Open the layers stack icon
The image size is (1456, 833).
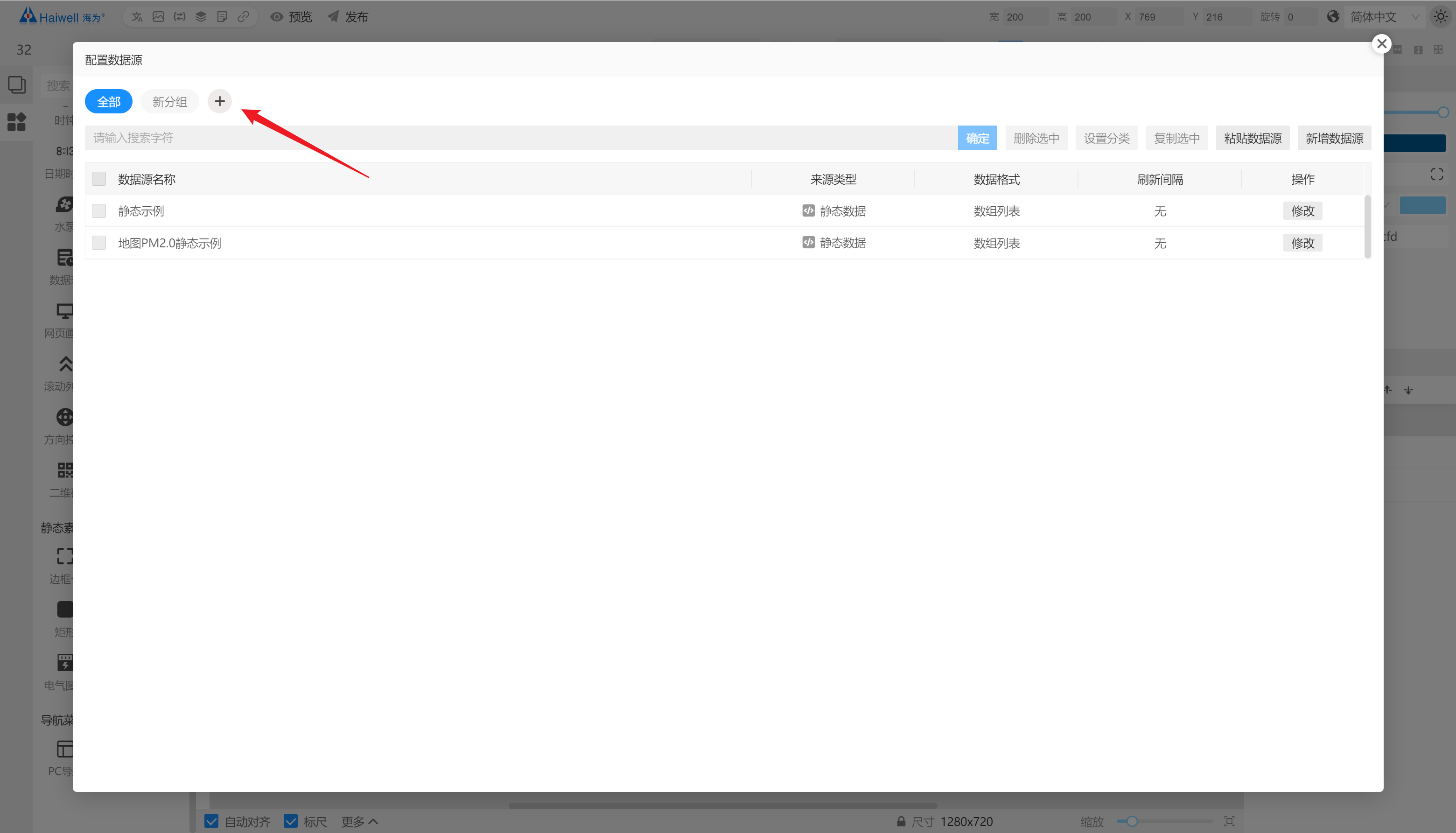[x=201, y=17]
